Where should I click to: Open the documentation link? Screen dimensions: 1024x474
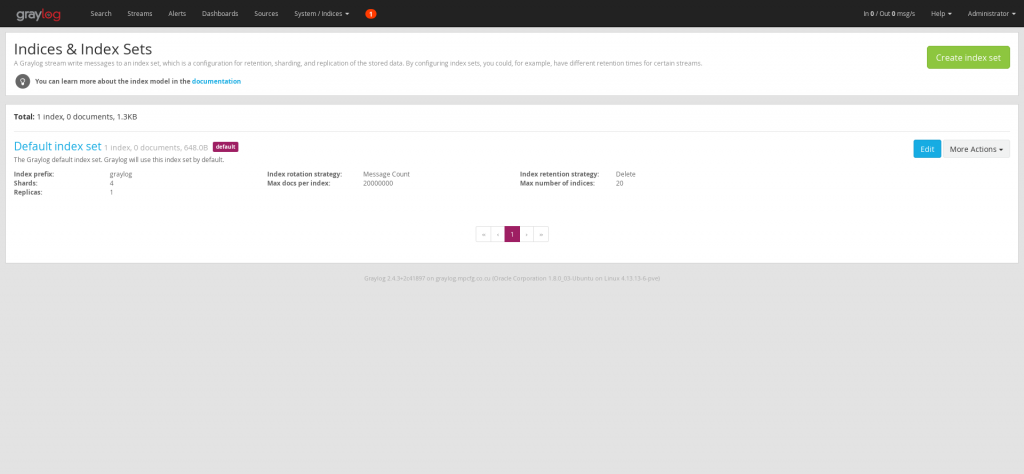pos(216,82)
